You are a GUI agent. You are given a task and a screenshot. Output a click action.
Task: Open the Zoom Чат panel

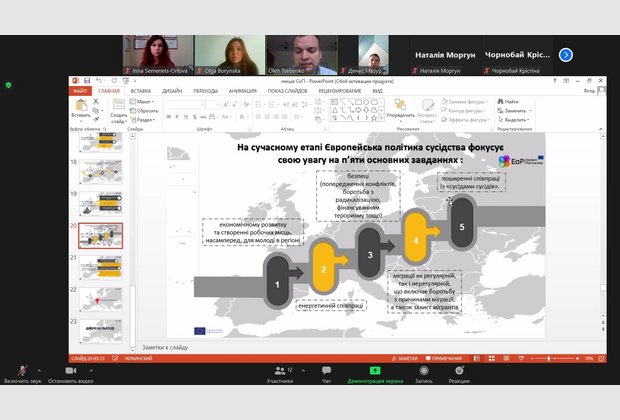click(326, 371)
